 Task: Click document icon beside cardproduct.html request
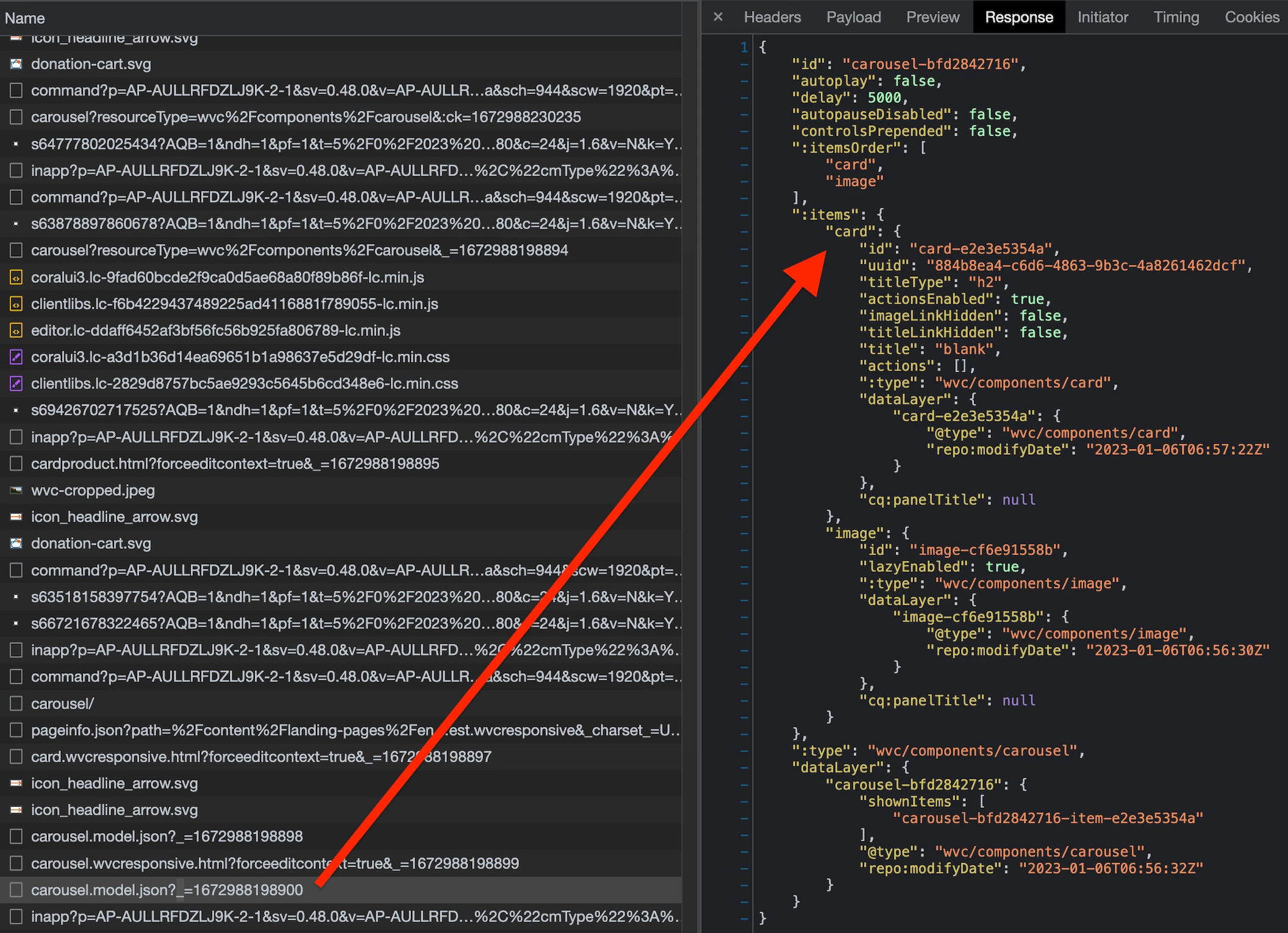16,463
